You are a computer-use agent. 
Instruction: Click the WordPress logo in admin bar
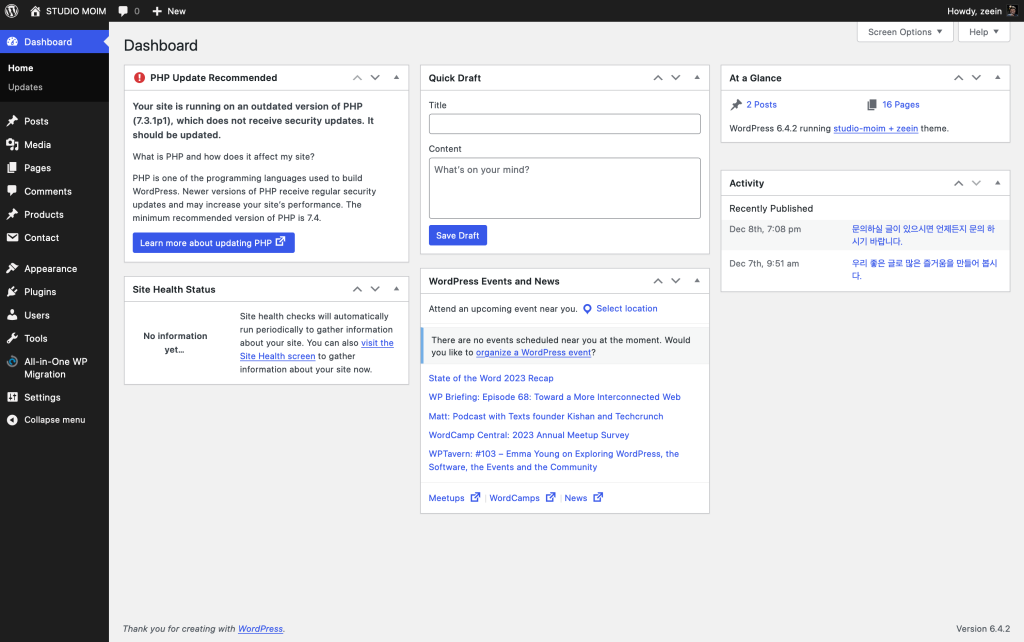[12, 11]
